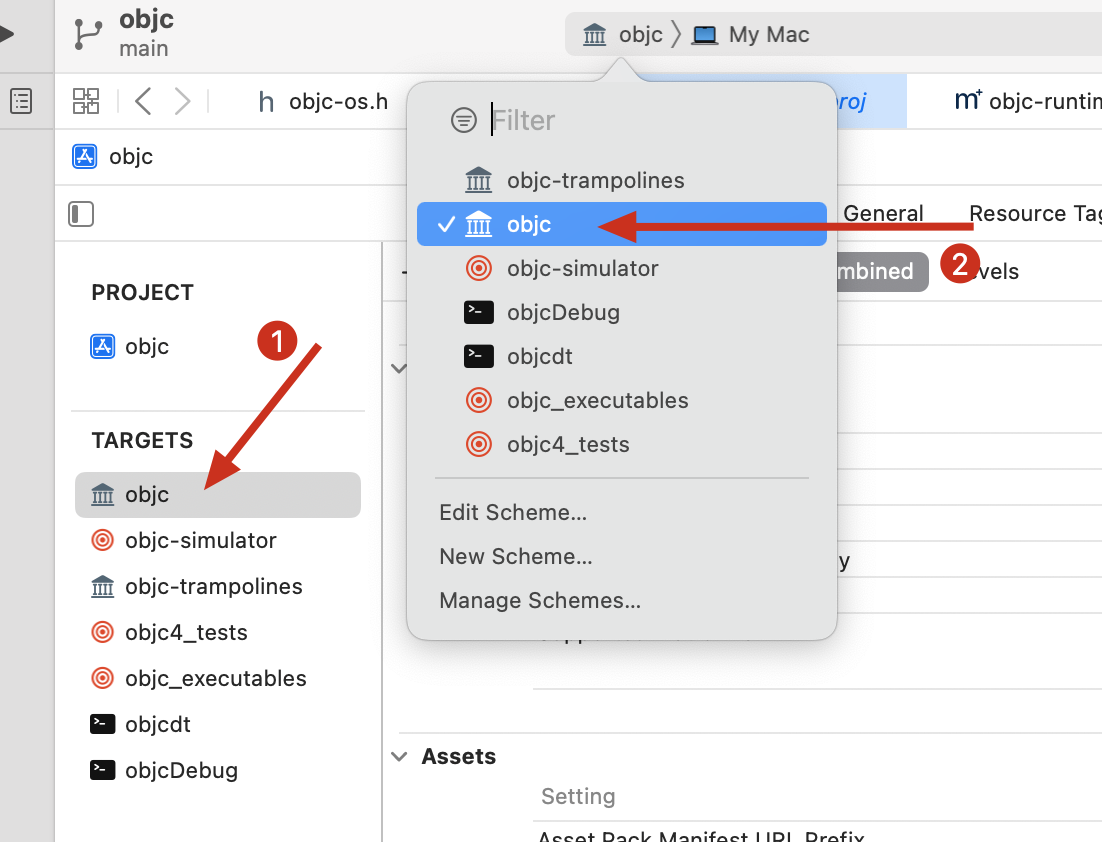Switch to the objc-os.h tab
This screenshot has width=1102, height=842.
click(323, 101)
